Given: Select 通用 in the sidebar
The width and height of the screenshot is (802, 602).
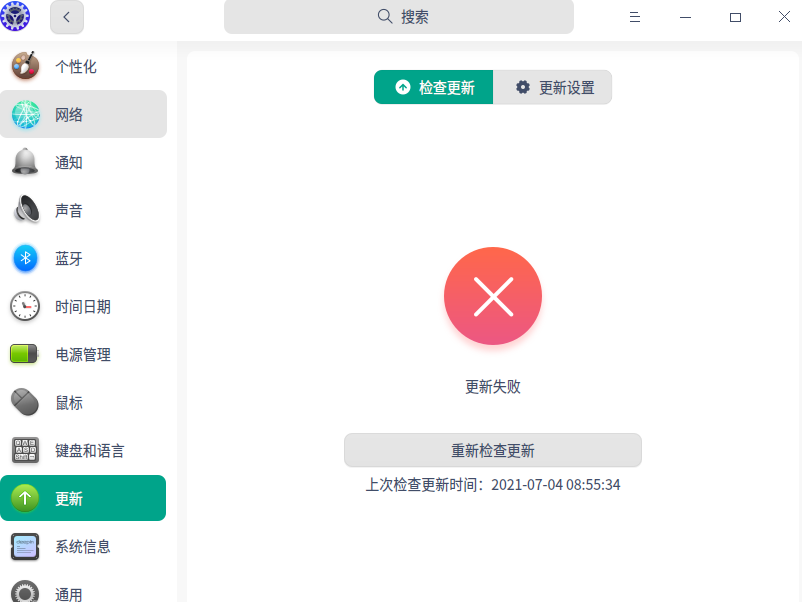Looking at the screenshot, I should coord(69,594).
